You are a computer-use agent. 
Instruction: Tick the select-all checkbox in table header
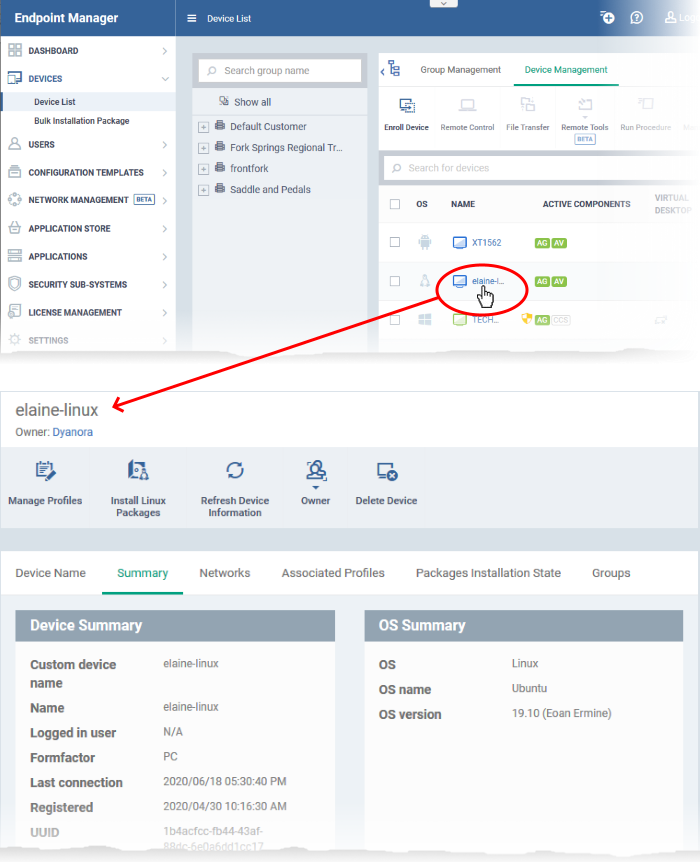pos(395,204)
